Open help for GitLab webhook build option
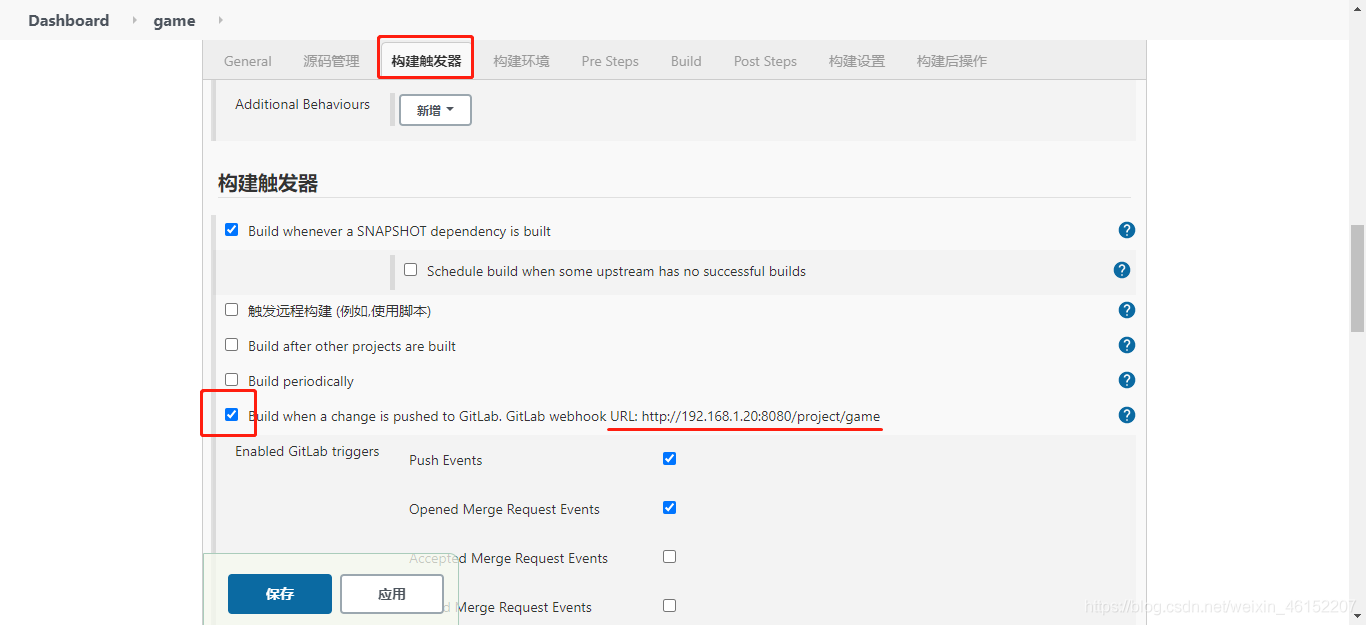This screenshot has width=1366, height=625. pos(1127,415)
